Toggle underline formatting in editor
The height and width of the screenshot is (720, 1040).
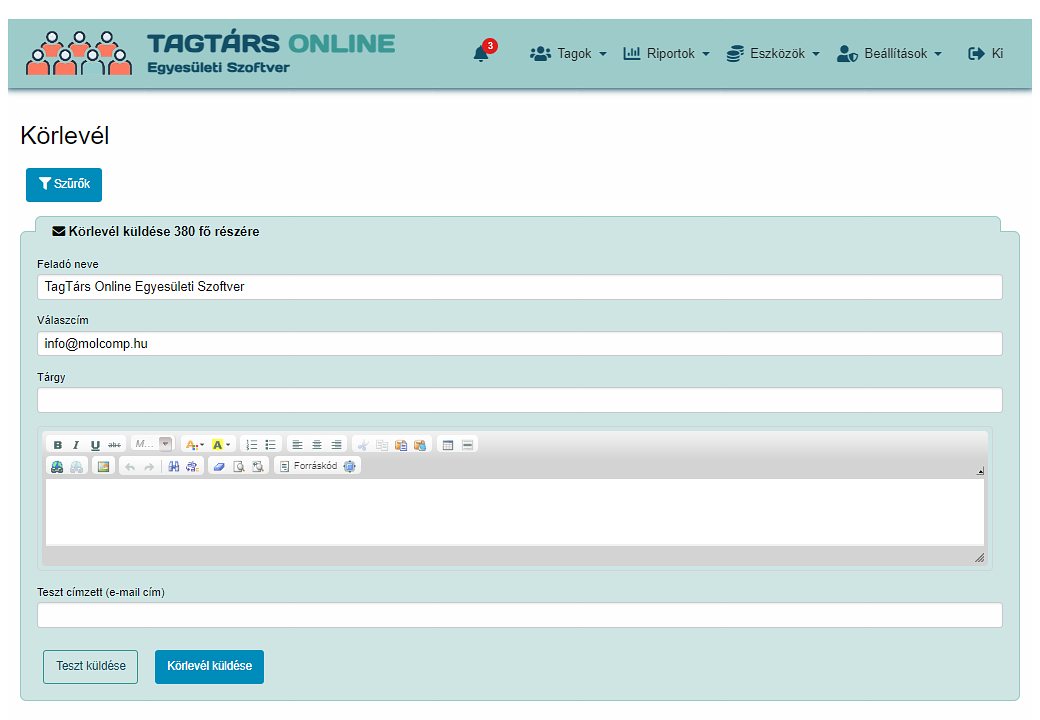pyautogui.click(x=95, y=445)
